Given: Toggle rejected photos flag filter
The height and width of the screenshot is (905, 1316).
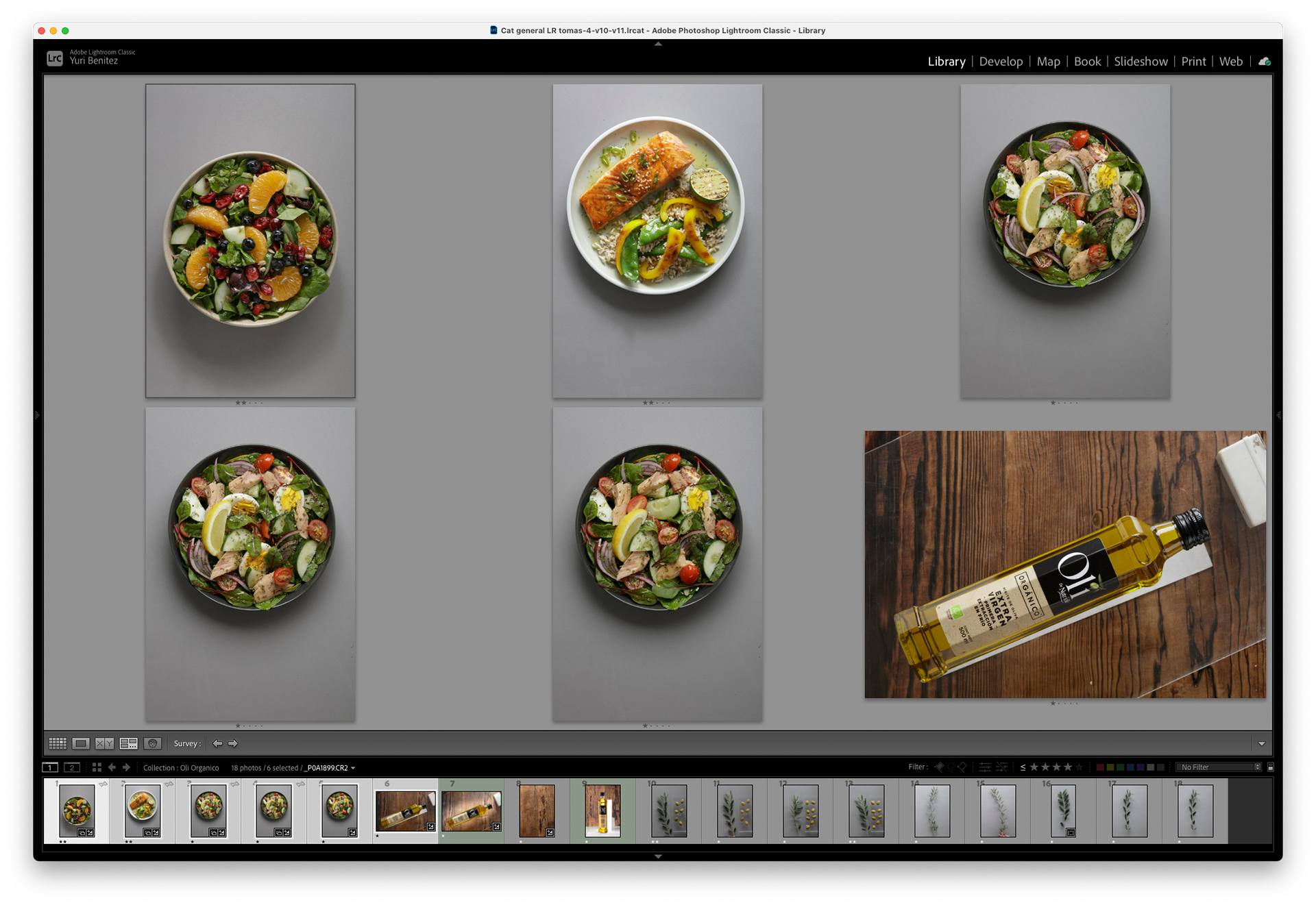Looking at the screenshot, I should point(962,767).
